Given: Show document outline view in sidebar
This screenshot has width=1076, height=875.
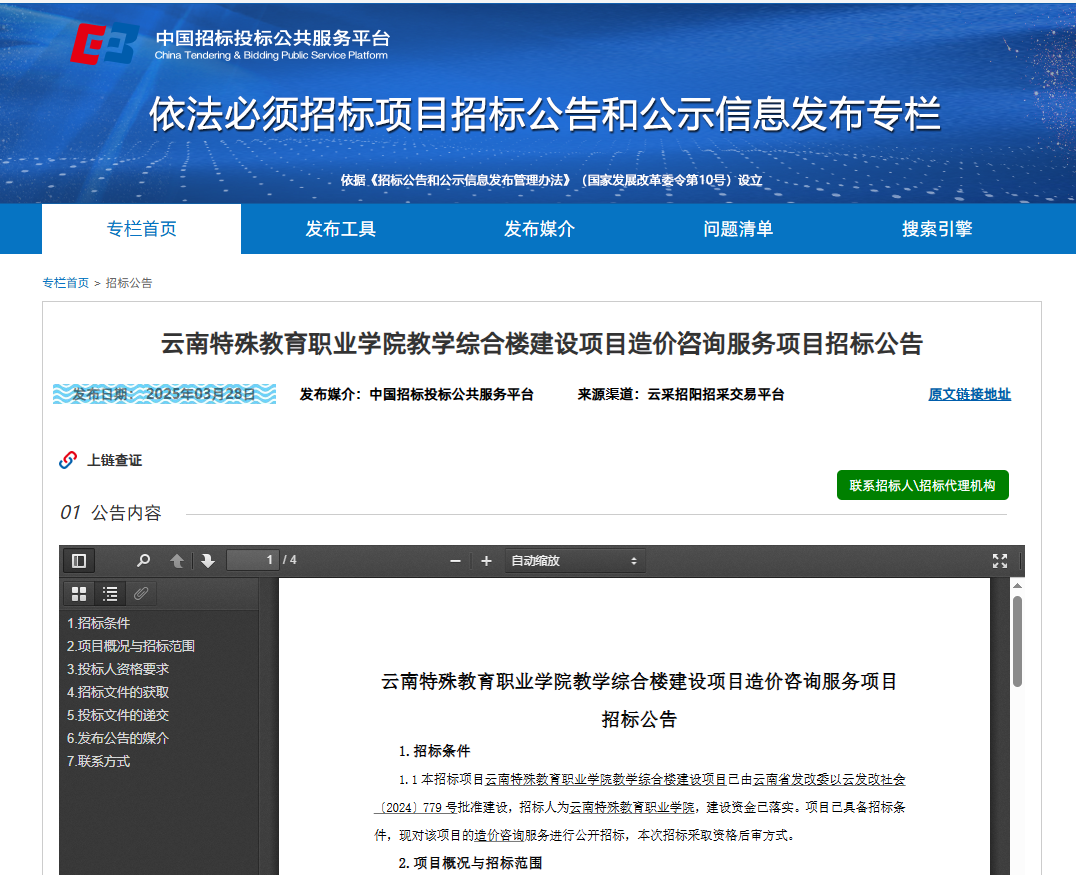Looking at the screenshot, I should pyautogui.click(x=110, y=594).
